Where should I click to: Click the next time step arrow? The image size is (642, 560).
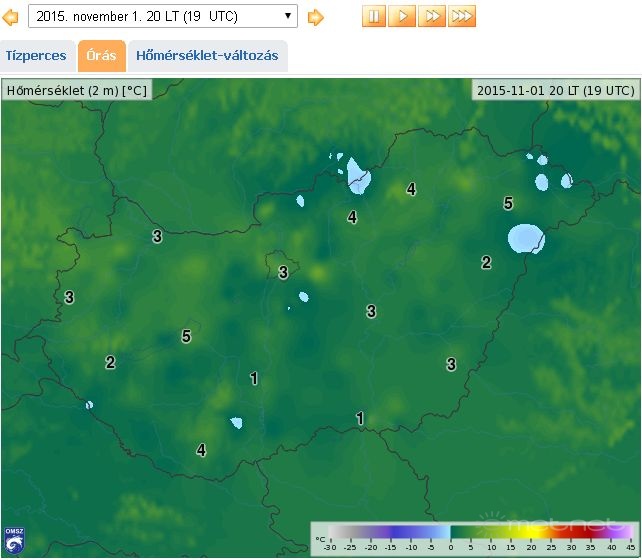pyautogui.click(x=315, y=17)
